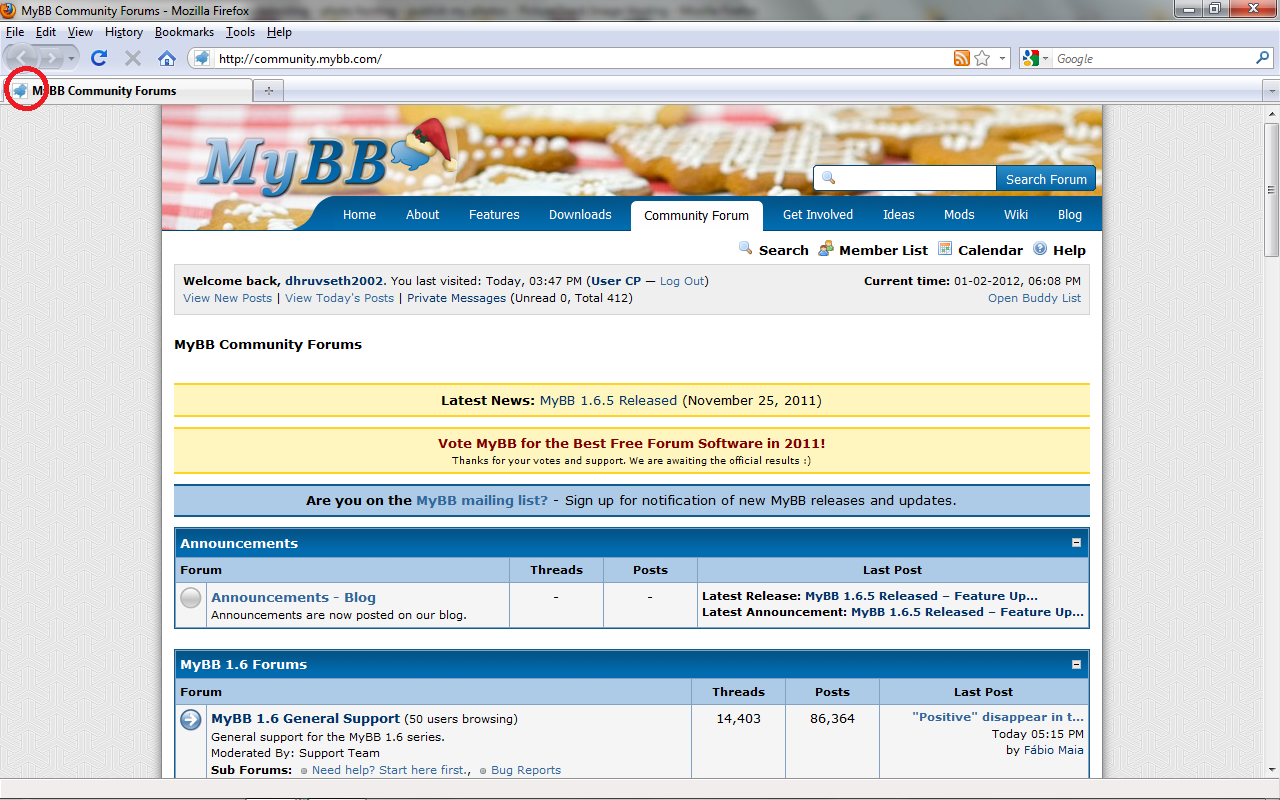Viewport: 1280px width, 800px height.
Task: Click the site favicon in the address bar
Action: pyautogui.click(x=202, y=58)
